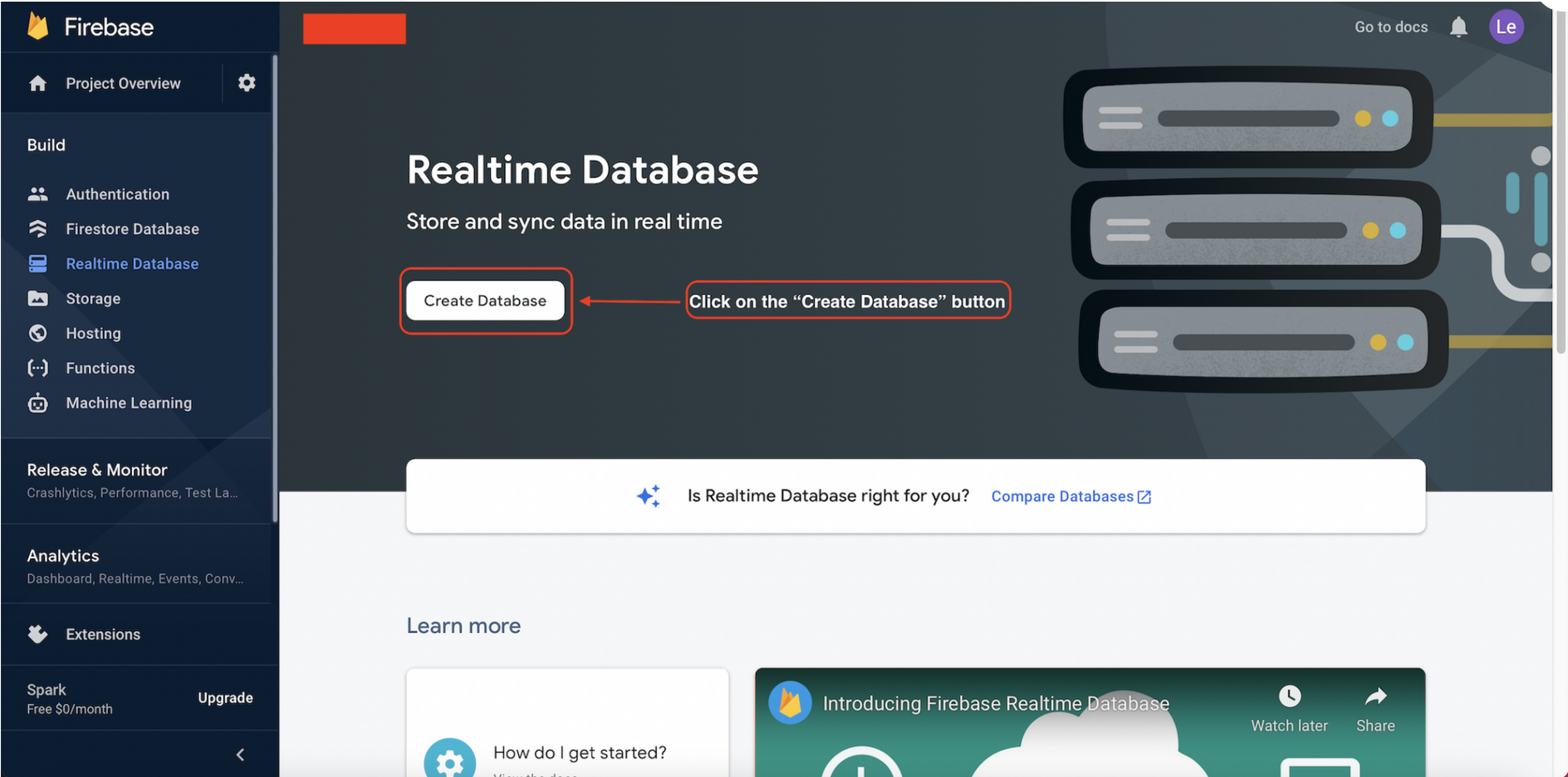Click the Create Database button

485,301
